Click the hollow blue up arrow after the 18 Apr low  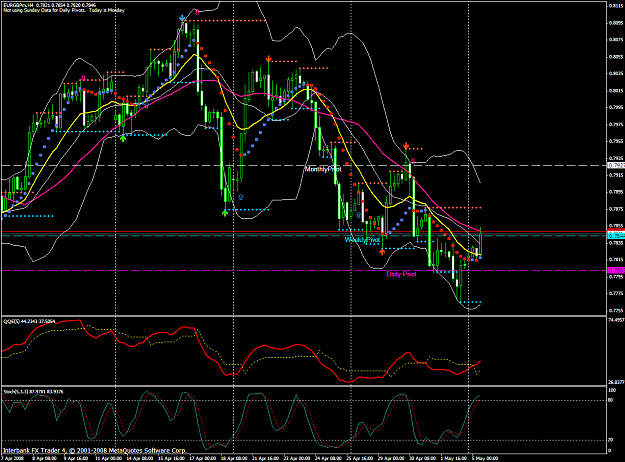[x=241, y=197]
